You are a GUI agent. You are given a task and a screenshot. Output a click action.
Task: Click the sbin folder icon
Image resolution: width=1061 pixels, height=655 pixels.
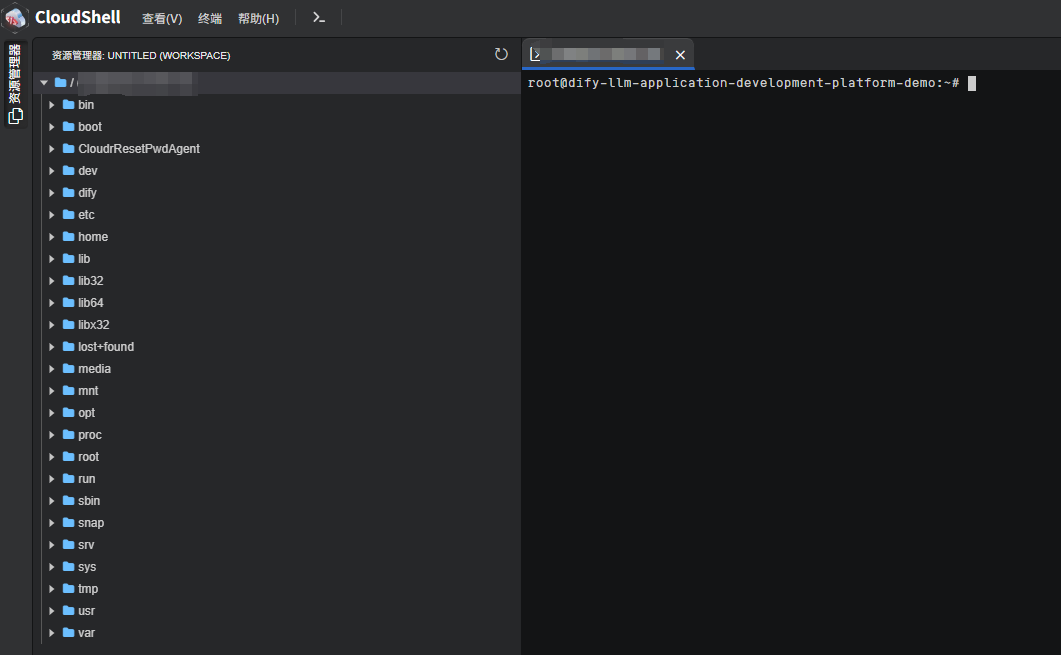68,501
